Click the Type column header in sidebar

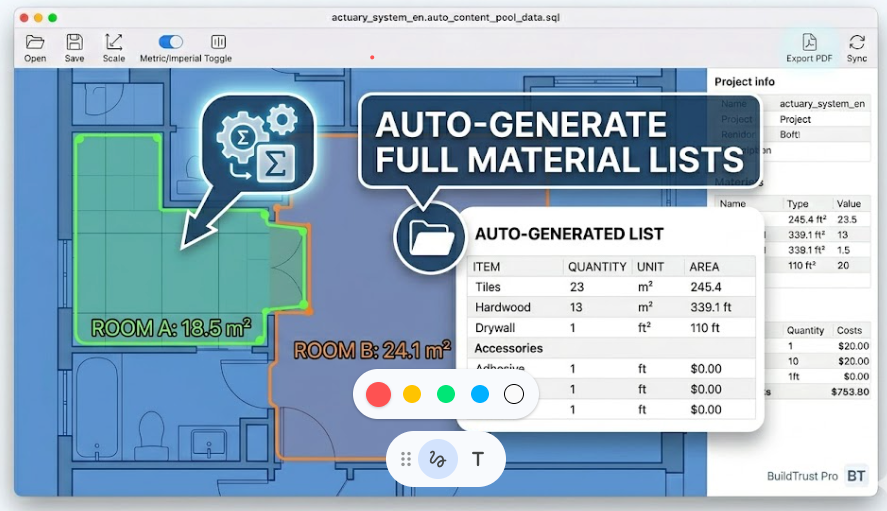[797, 204]
